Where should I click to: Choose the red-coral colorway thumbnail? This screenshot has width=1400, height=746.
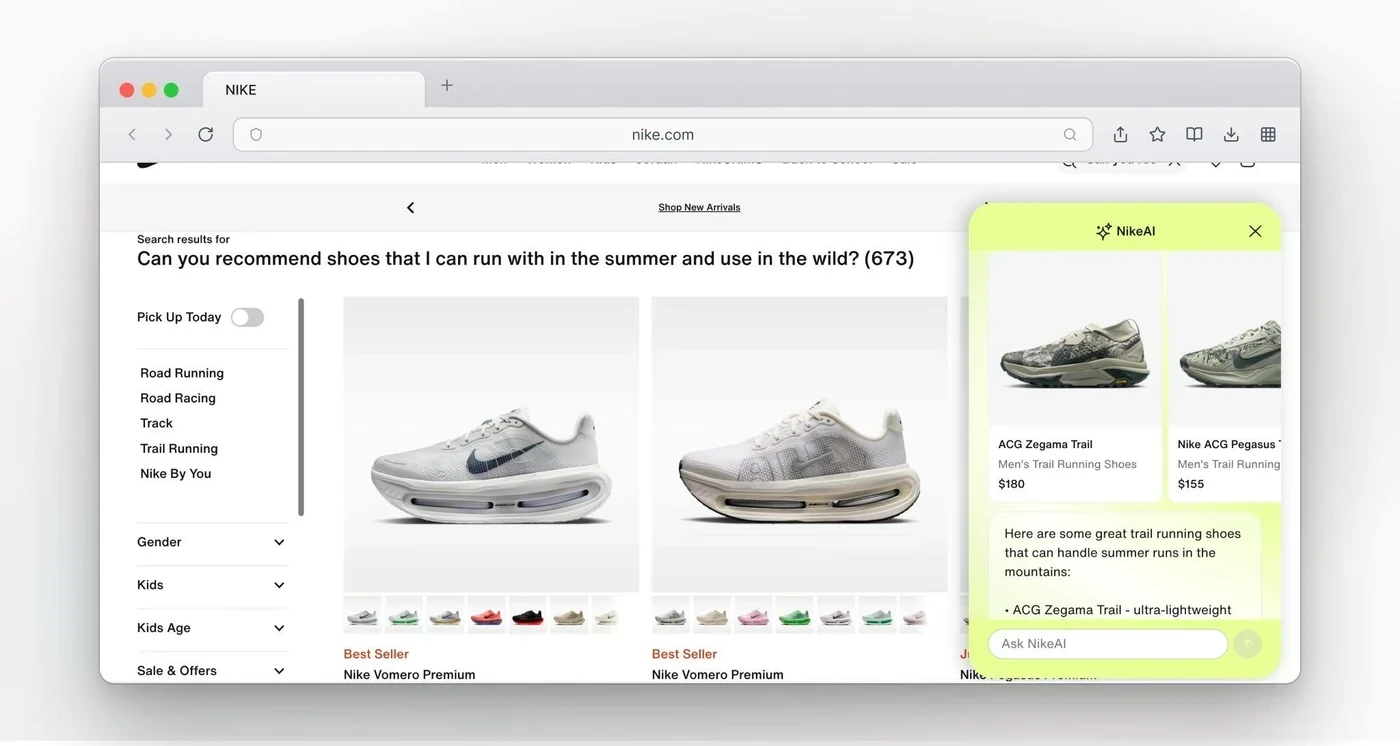[x=487, y=615]
